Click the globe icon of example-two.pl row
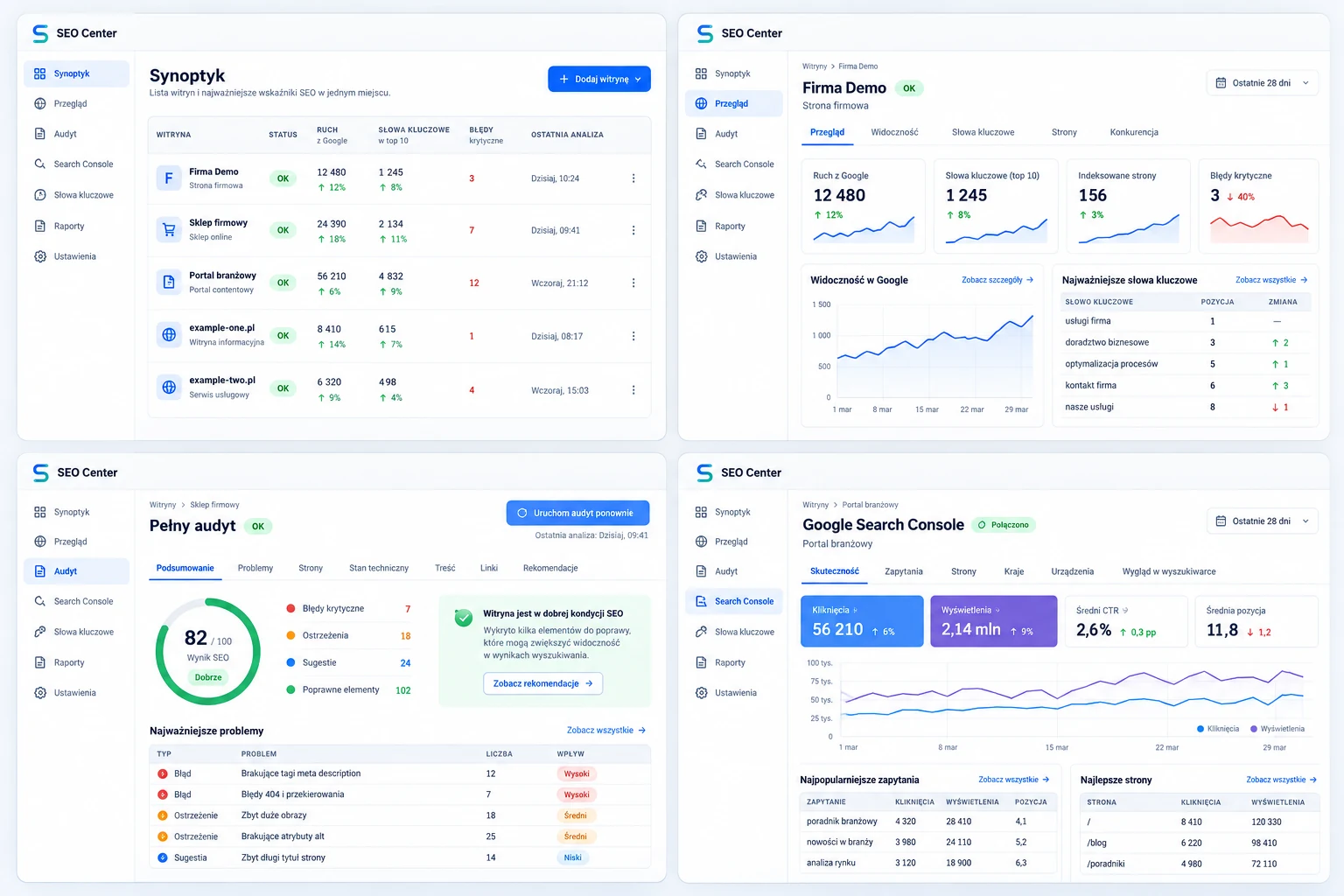The width and height of the screenshot is (1344, 896). pos(169,387)
